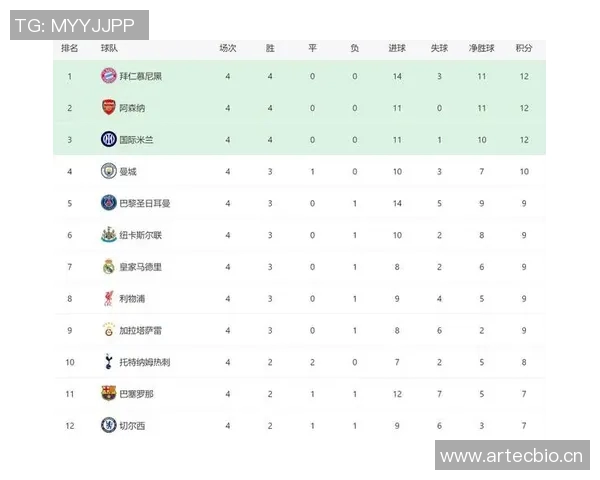Click the Bayern Munich club logo
600x480 pixels.
[108, 76]
